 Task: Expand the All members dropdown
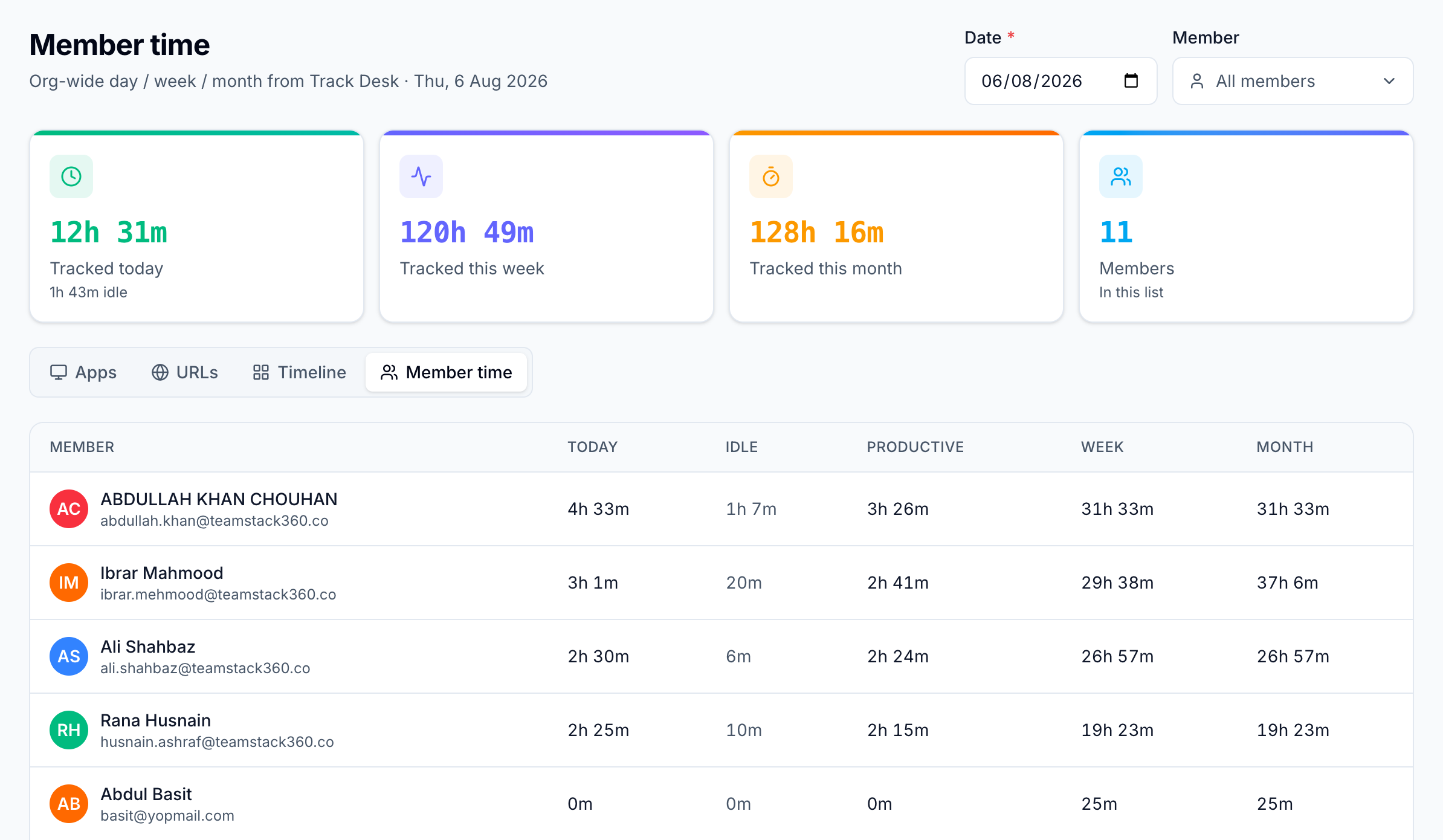1293,81
